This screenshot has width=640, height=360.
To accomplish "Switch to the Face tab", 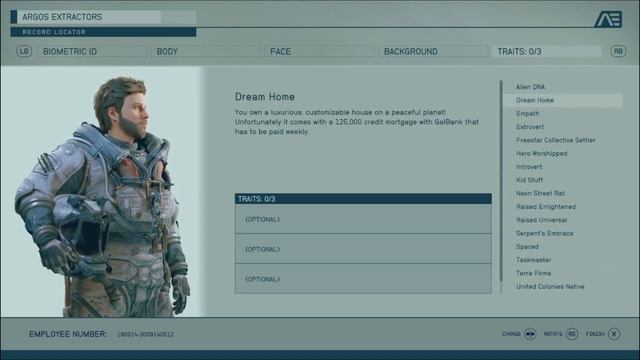I will point(320,51).
